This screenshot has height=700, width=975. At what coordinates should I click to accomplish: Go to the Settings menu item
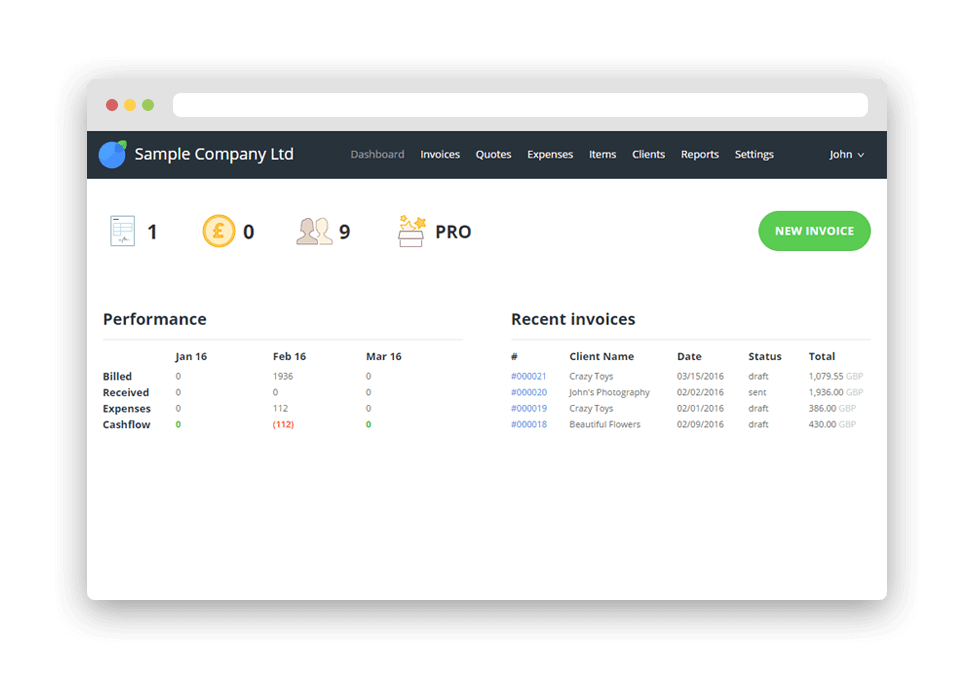point(754,154)
